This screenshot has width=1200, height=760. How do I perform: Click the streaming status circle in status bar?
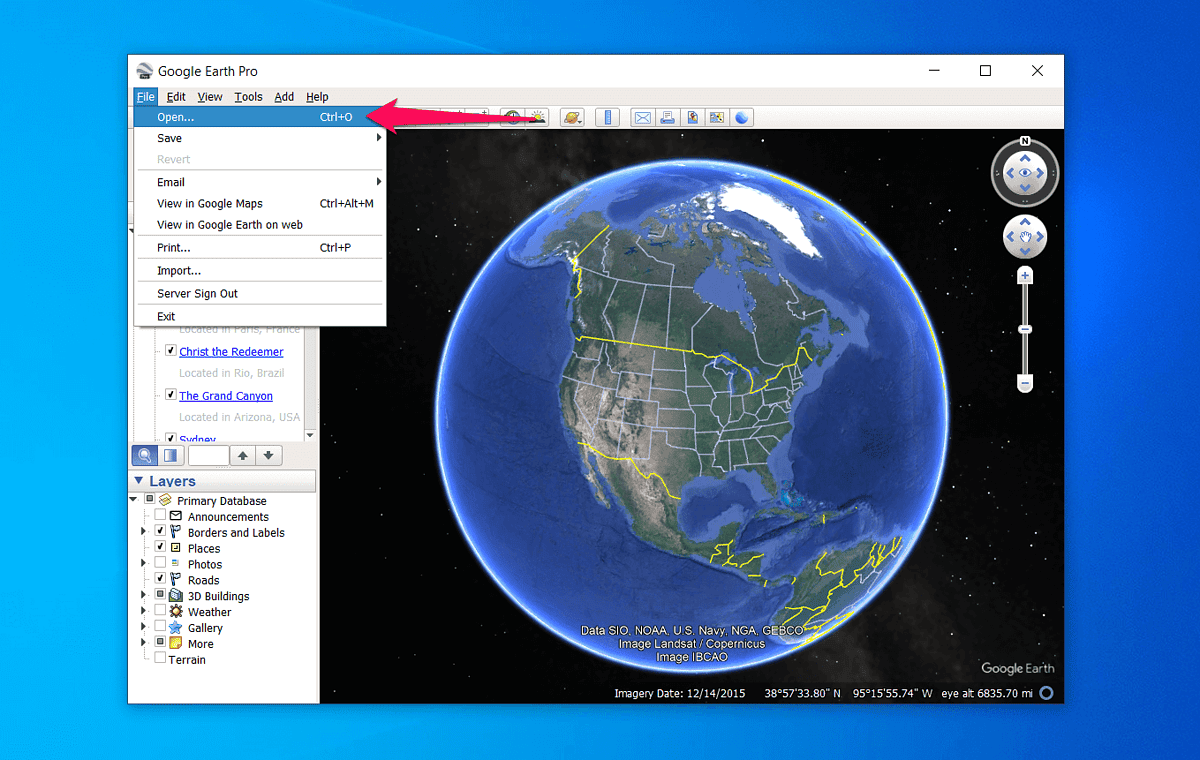1046,692
